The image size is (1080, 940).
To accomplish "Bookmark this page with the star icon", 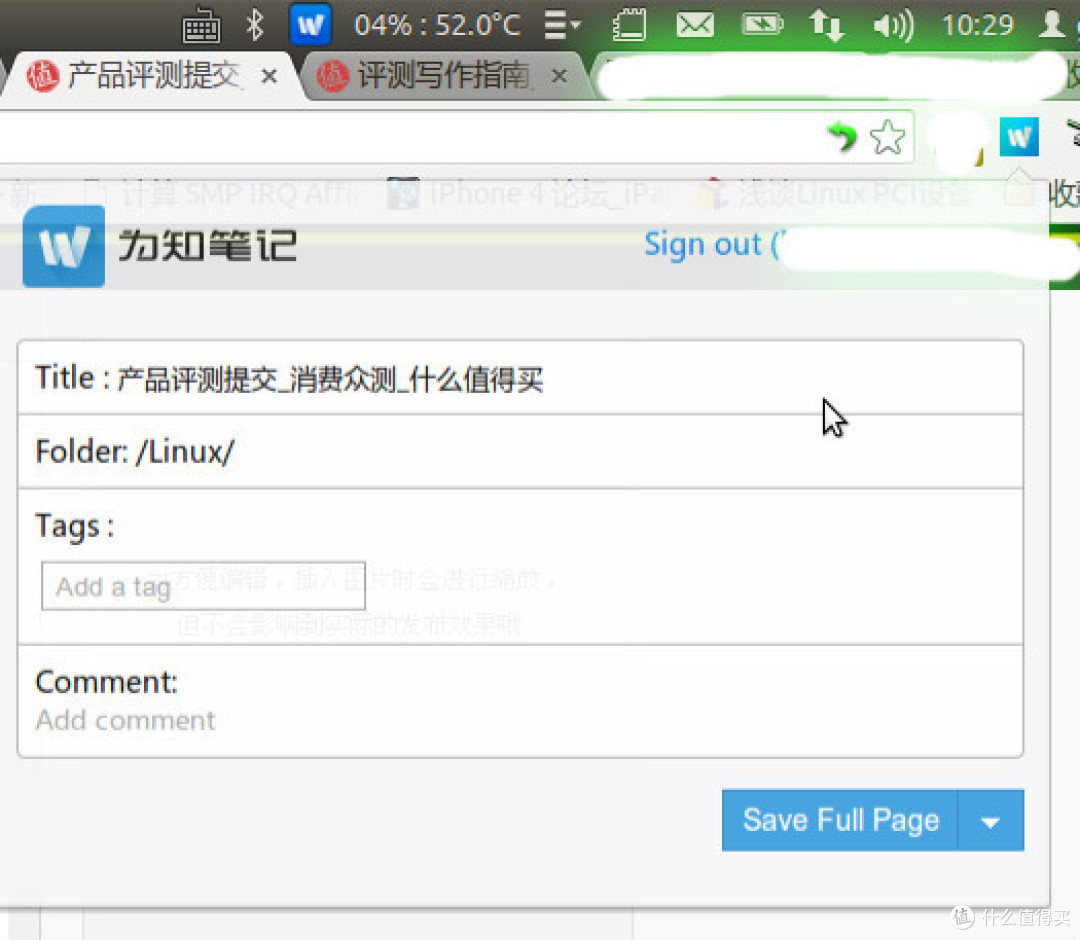I will [887, 137].
